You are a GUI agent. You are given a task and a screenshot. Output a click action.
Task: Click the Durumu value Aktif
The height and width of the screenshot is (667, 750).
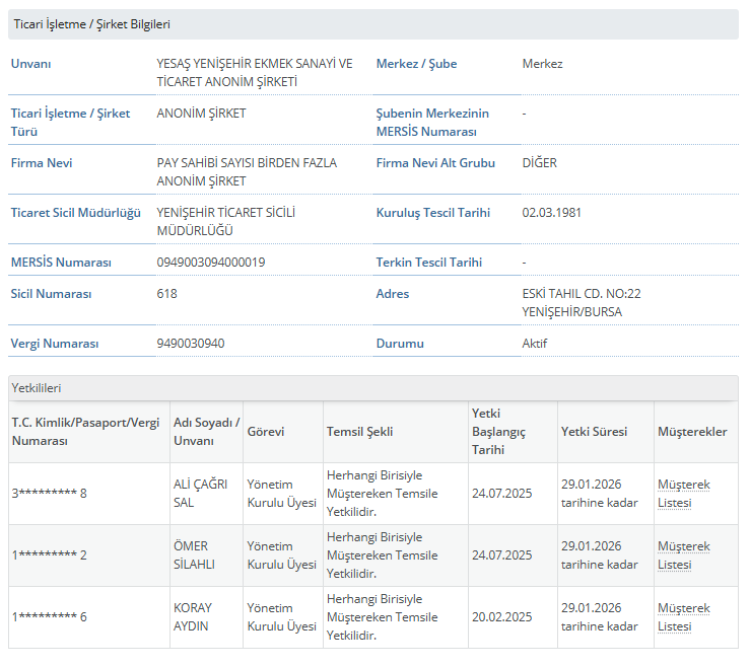(x=534, y=343)
